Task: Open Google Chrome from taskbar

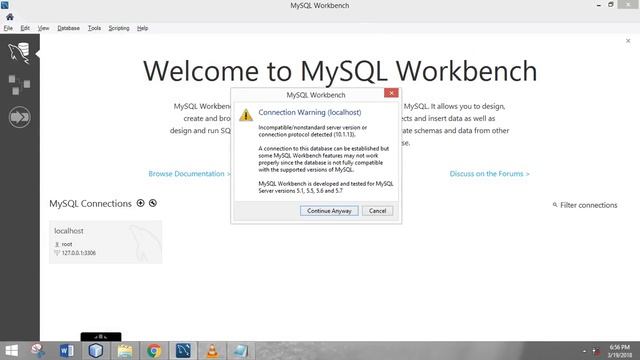Action: click(154, 351)
